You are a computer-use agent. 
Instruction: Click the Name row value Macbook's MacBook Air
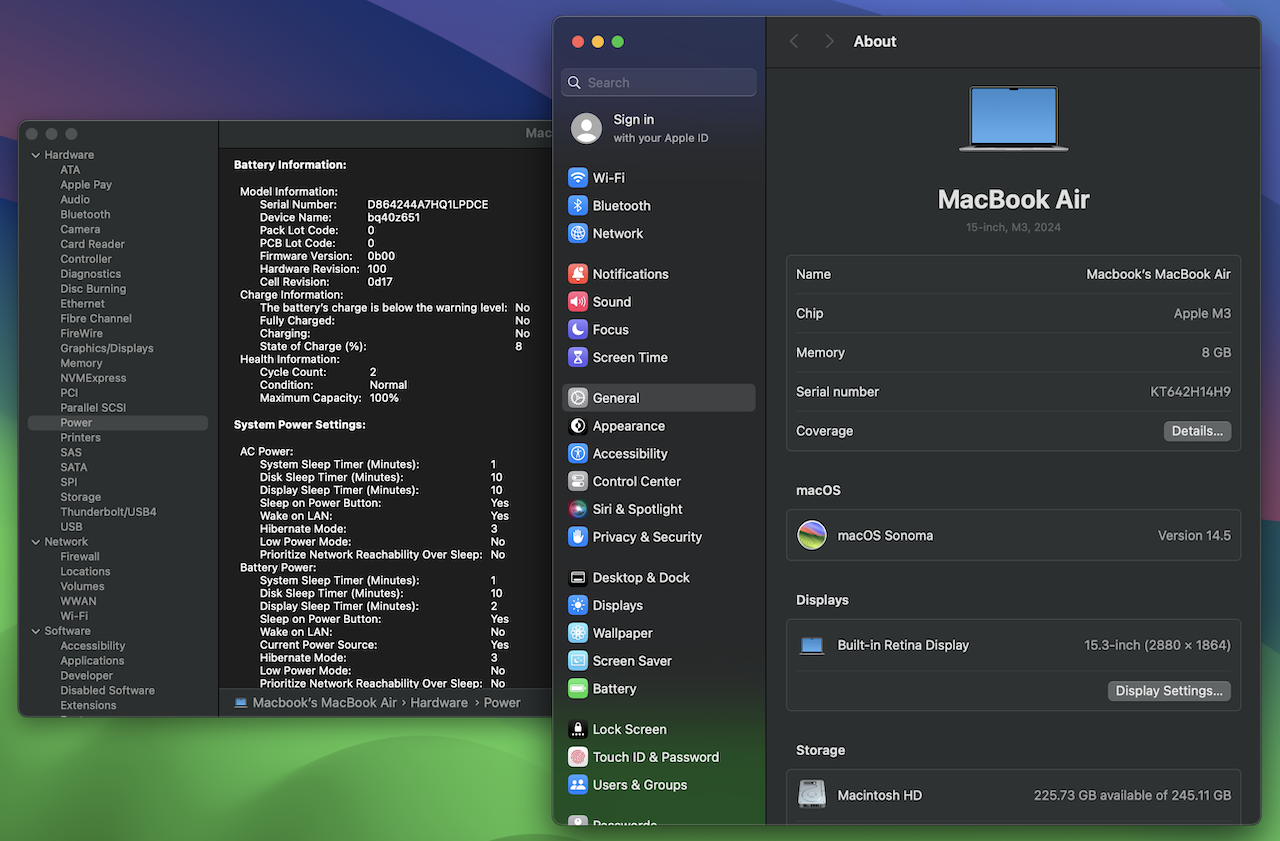pyautogui.click(x=1158, y=274)
